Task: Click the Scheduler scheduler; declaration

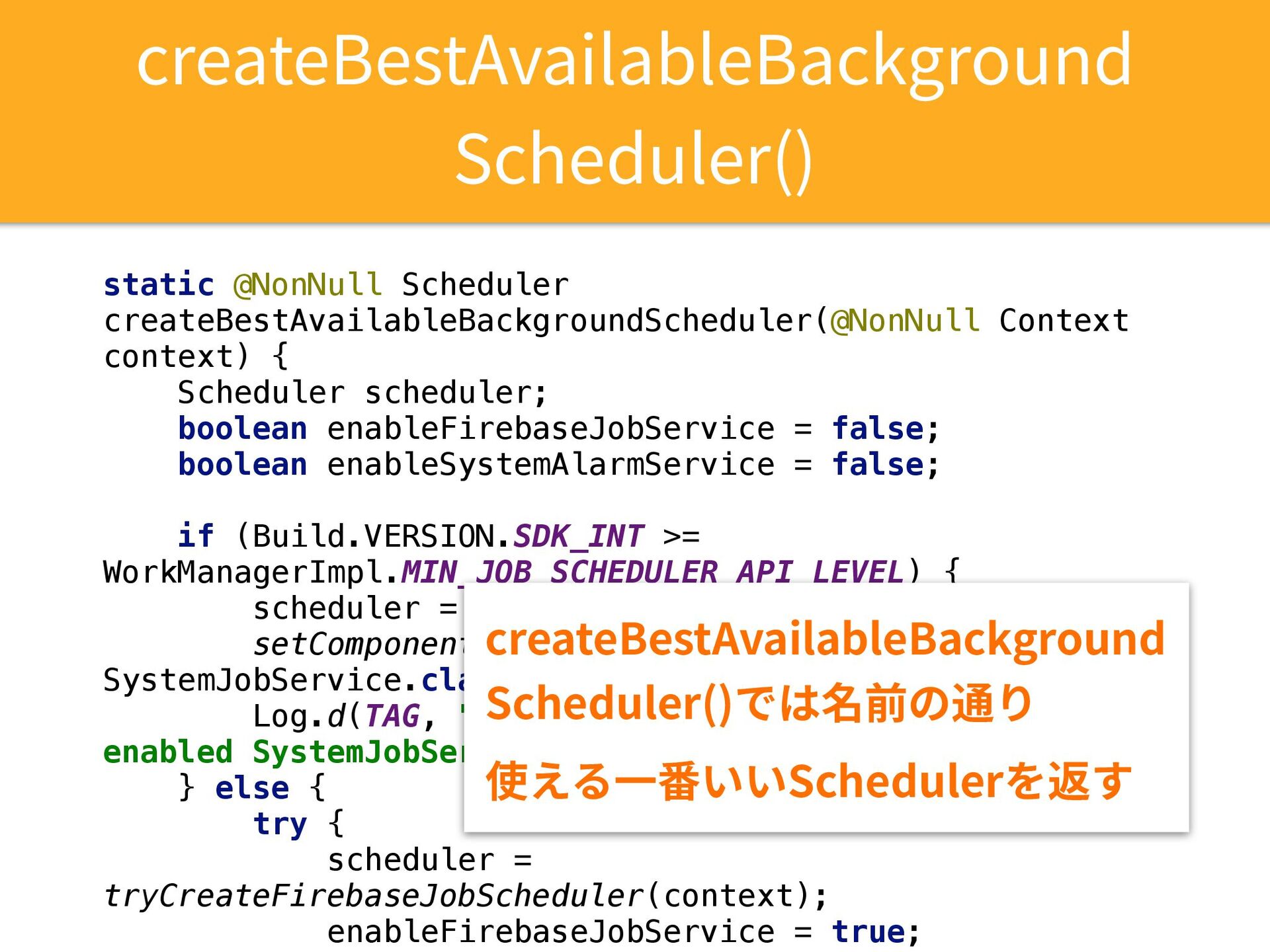Action: tap(362, 393)
